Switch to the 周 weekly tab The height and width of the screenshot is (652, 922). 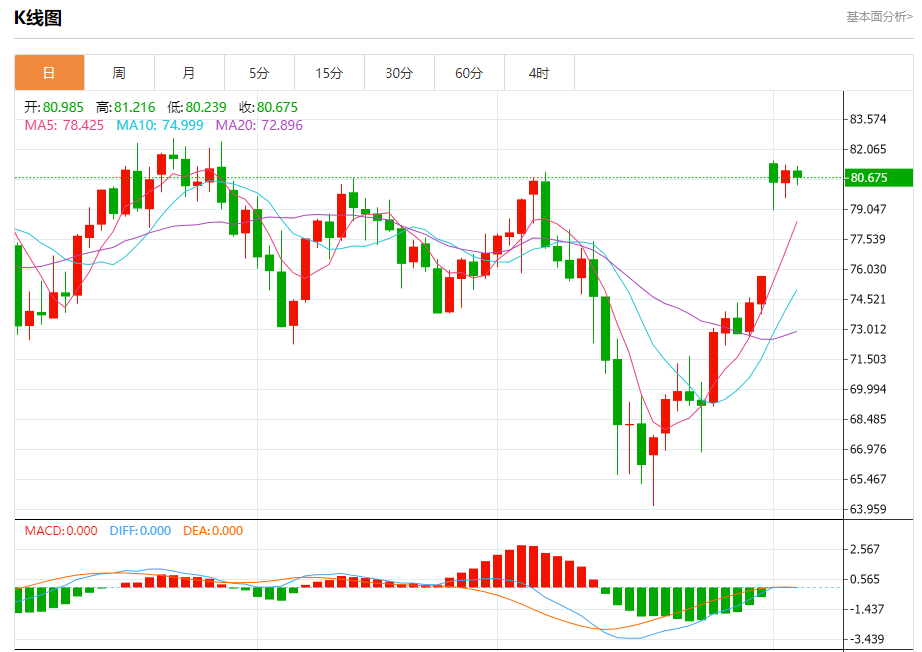[119, 73]
